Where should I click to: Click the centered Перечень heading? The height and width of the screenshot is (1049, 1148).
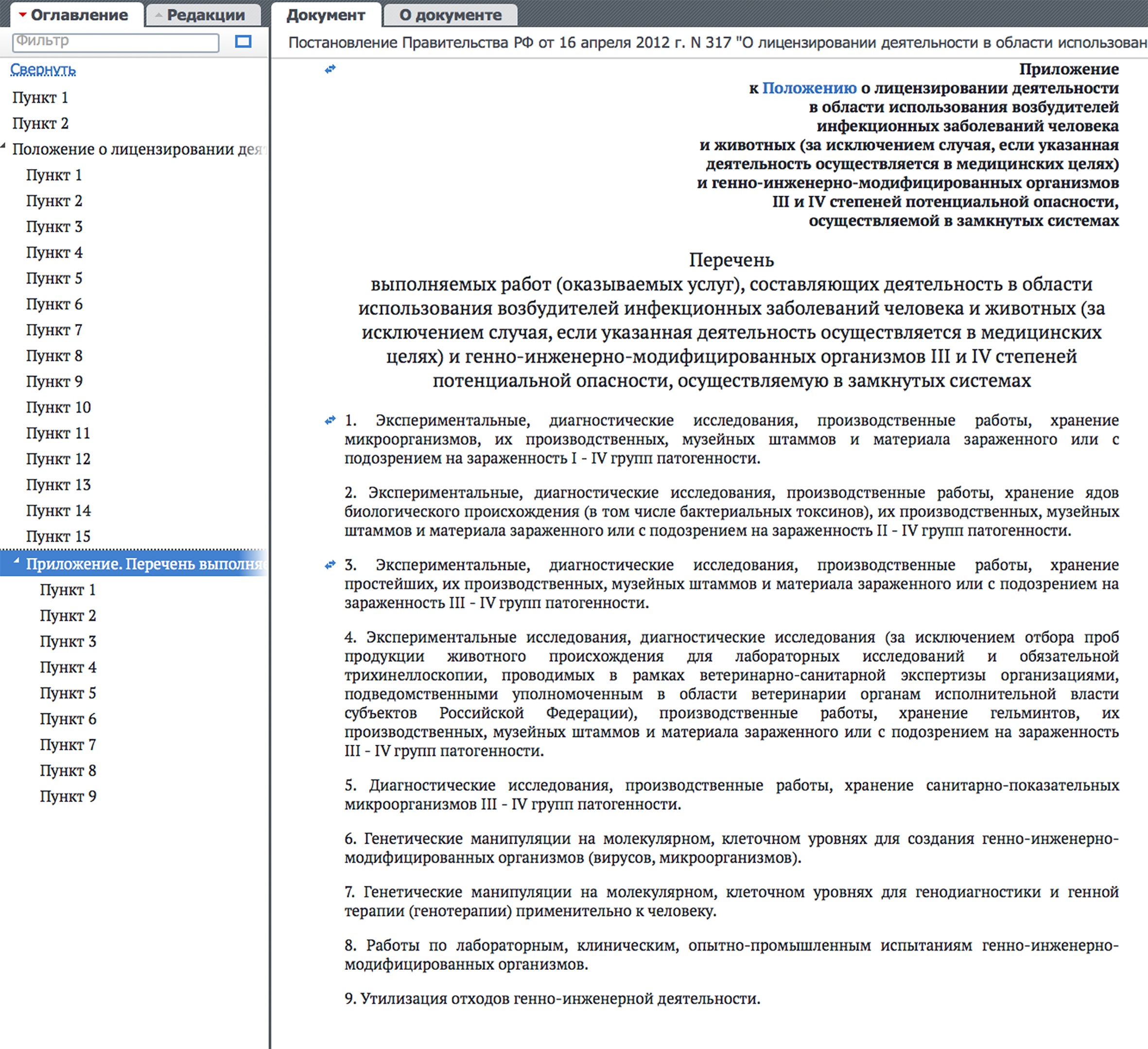(x=731, y=260)
